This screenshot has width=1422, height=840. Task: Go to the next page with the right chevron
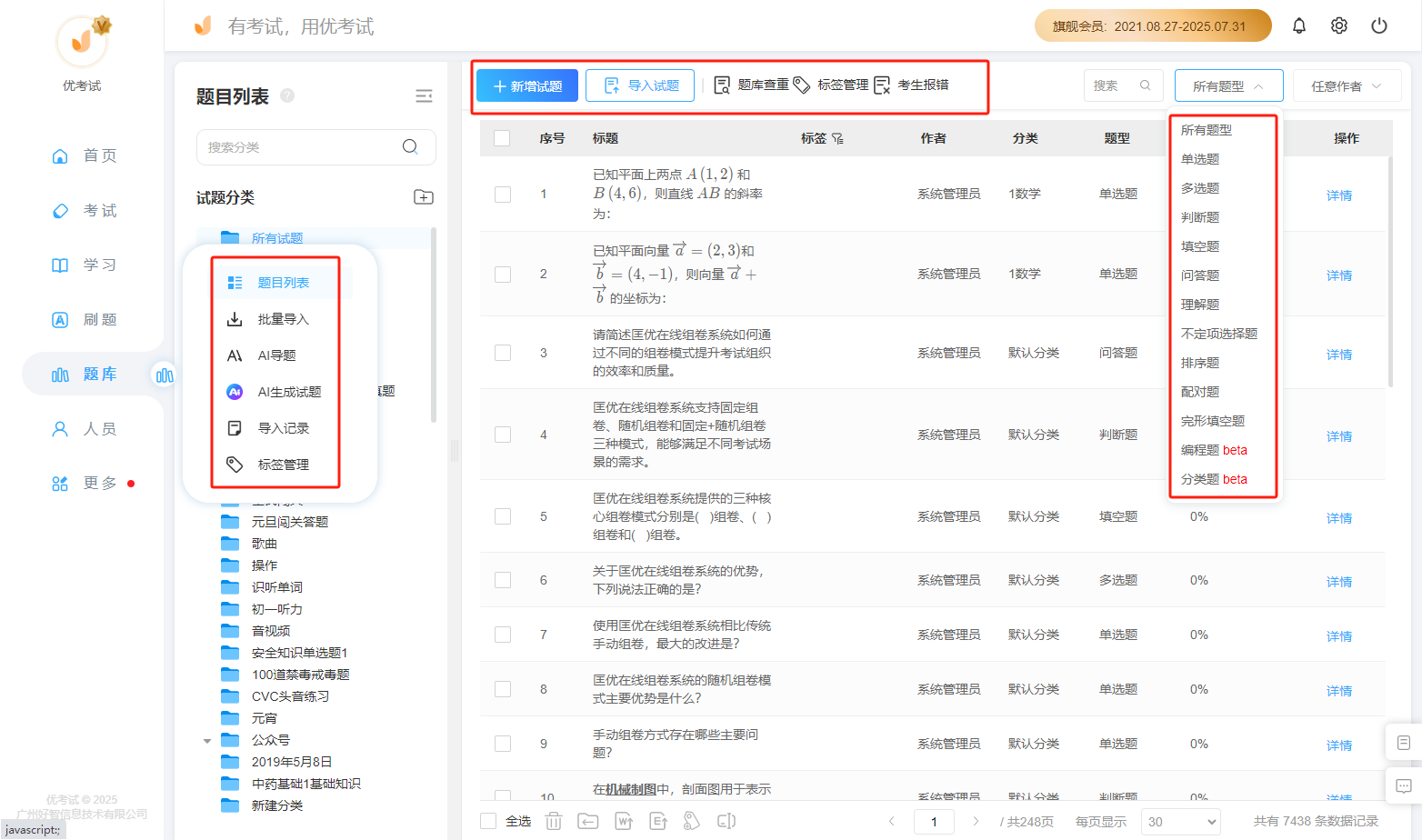coord(976,821)
